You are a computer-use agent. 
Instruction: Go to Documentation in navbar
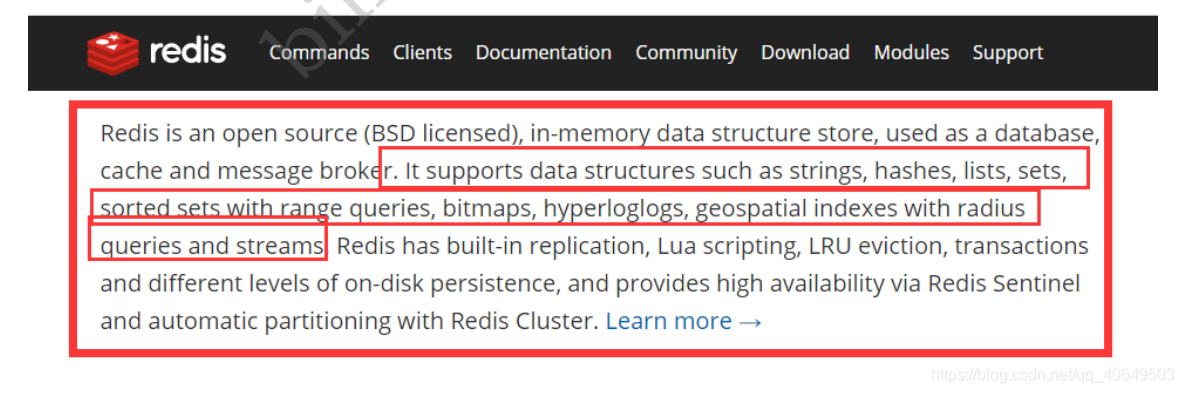(544, 52)
